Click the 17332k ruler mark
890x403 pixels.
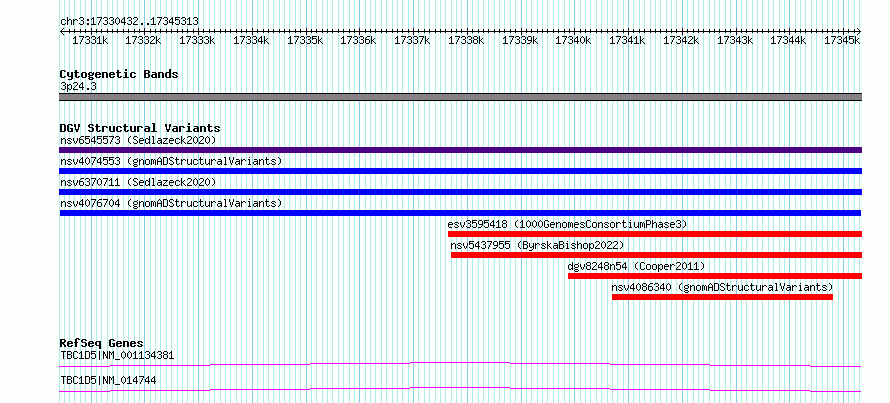tap(143, 40)
